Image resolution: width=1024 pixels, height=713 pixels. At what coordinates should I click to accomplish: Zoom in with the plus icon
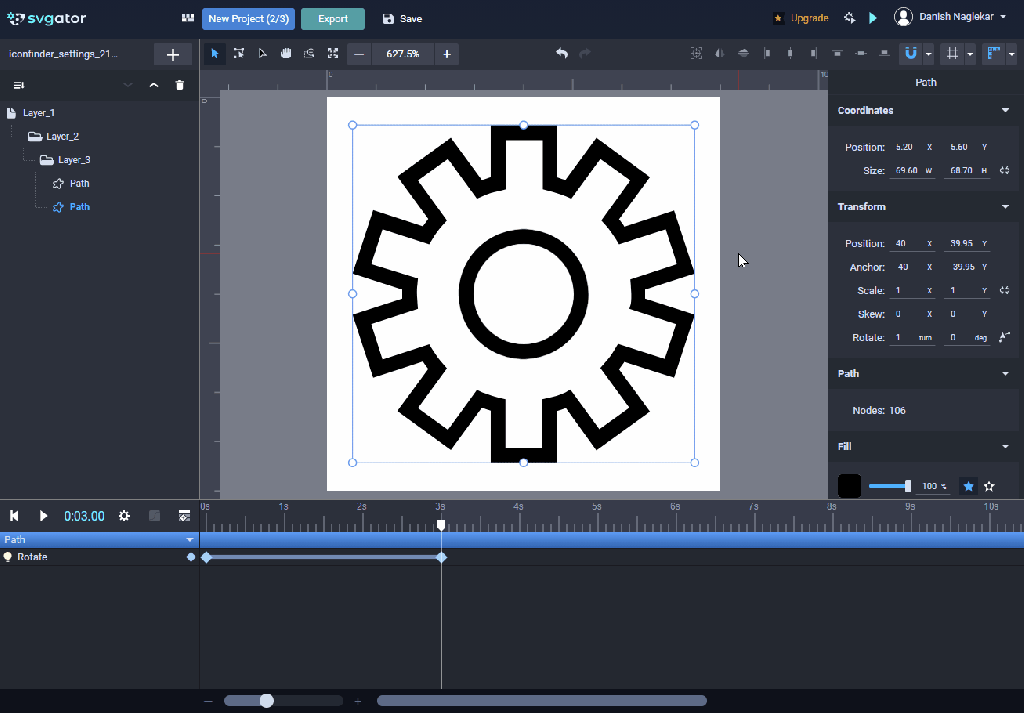pyautogui.click(x=446, y=54)
